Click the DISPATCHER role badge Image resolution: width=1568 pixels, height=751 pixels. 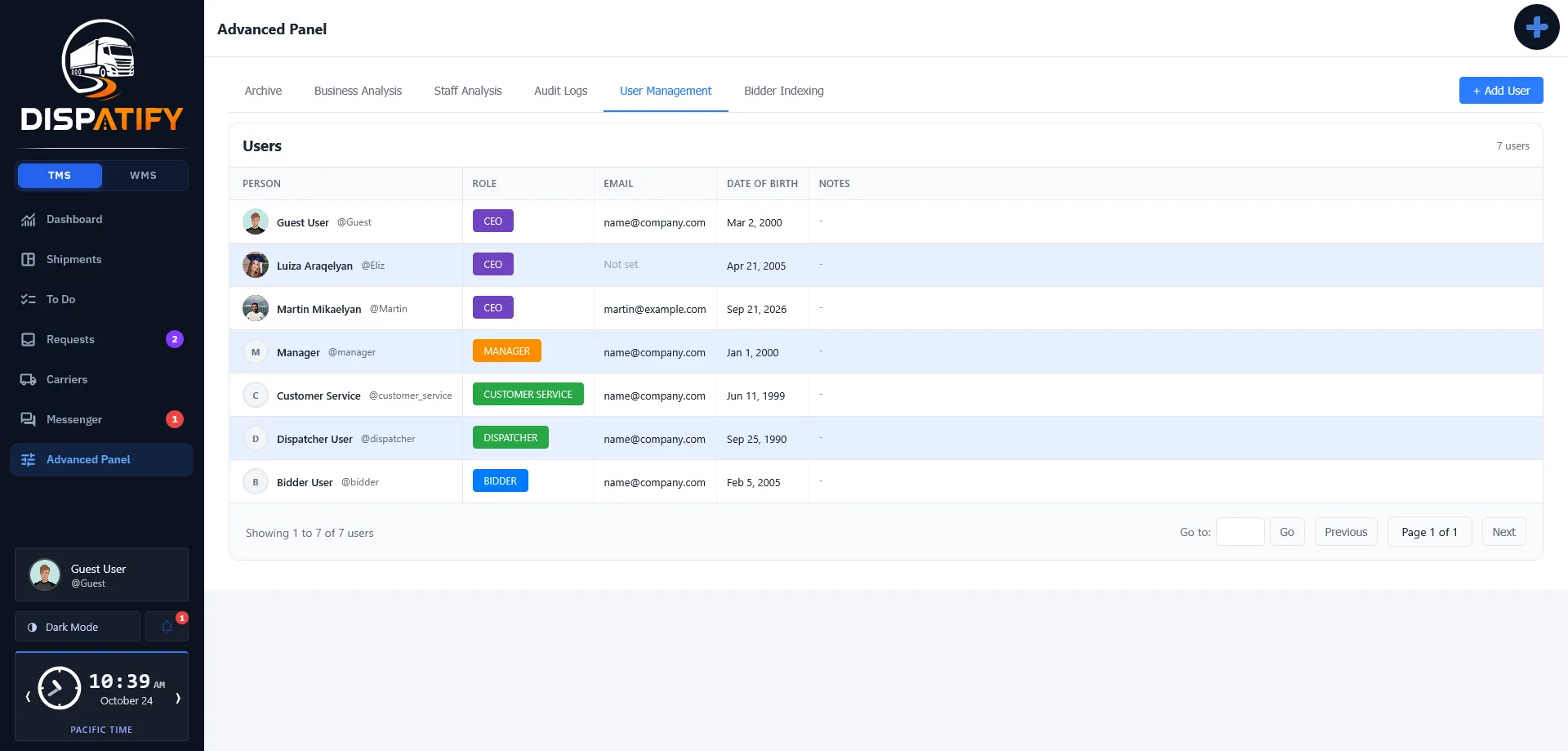coord(510,438)
